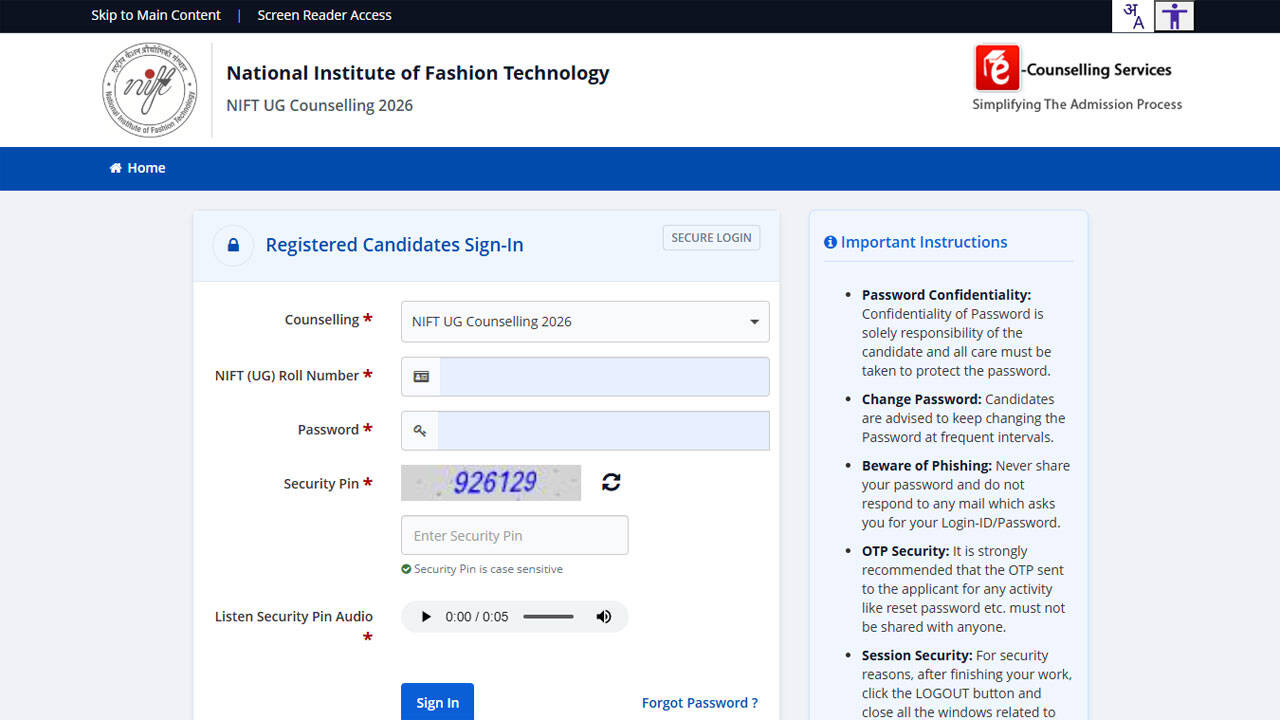
Task: Click the Session Security instruction
Action: [x=967, y=684]
